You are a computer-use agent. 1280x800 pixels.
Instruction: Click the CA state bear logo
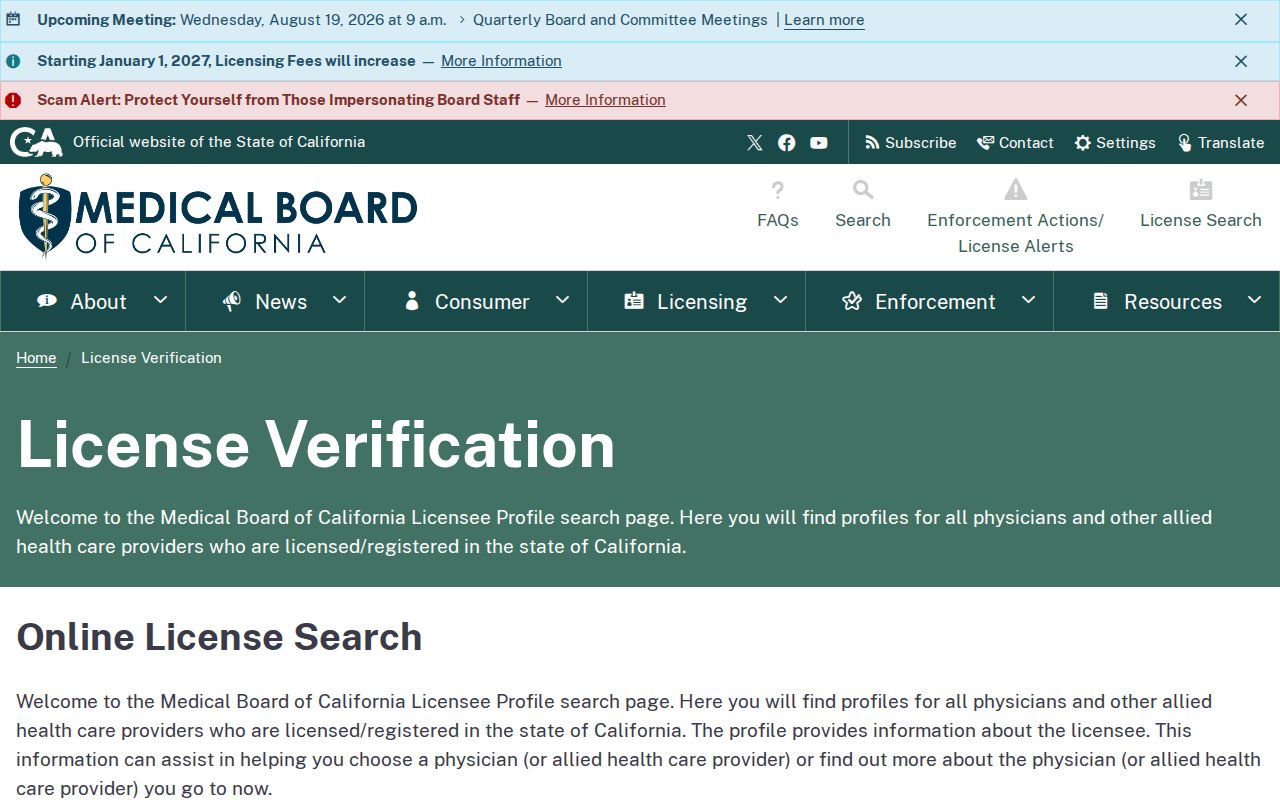pyautogui.click(x=36, y=142)
